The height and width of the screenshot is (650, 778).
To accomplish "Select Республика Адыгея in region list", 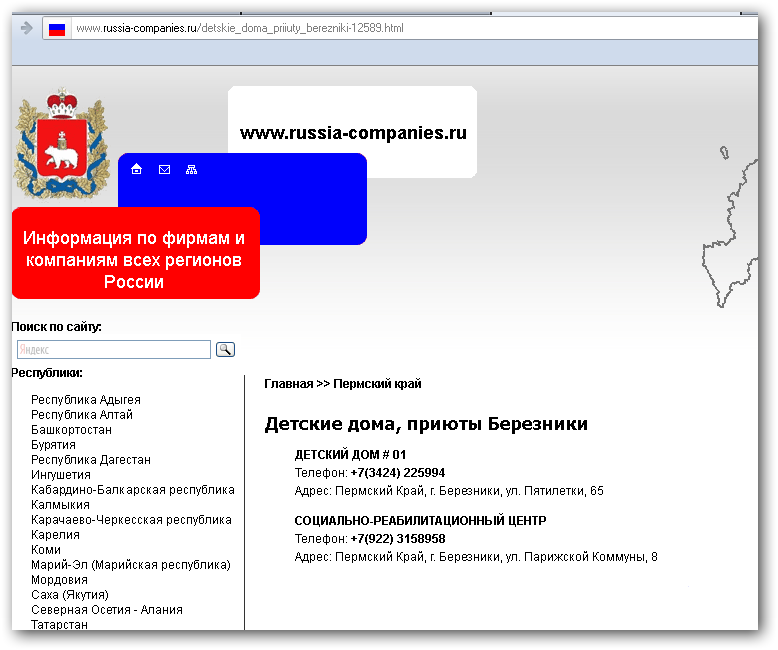I will [86, 400].
